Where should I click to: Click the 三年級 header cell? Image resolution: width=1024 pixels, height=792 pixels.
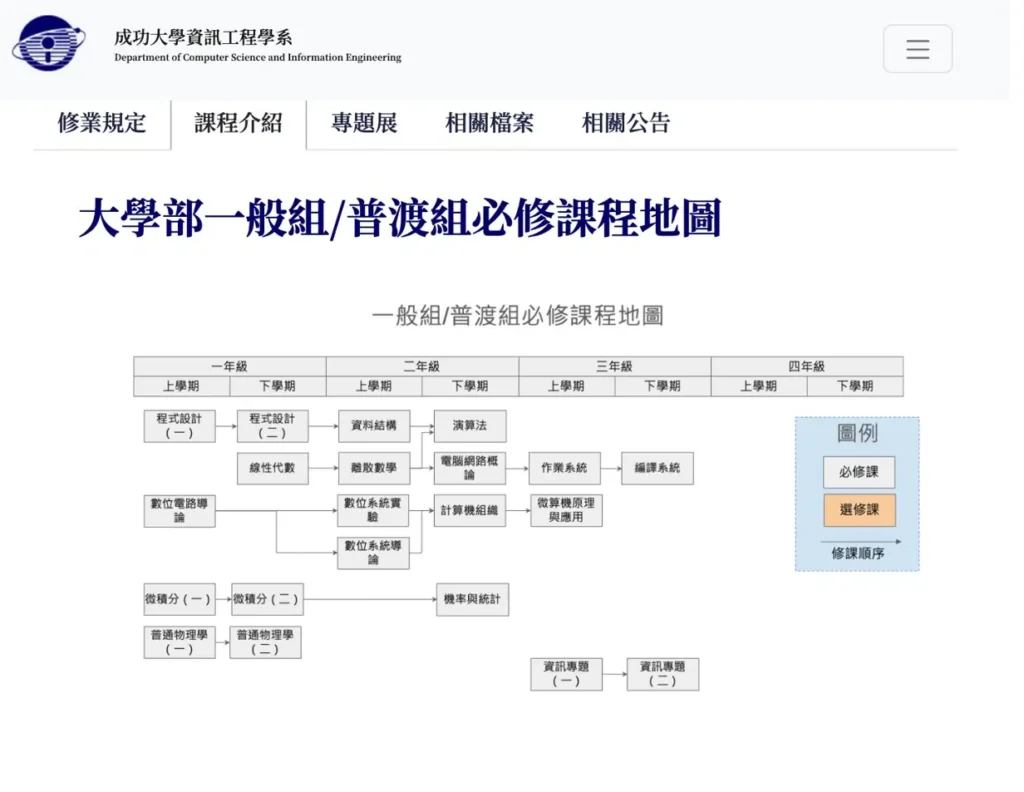pos(615,366)
